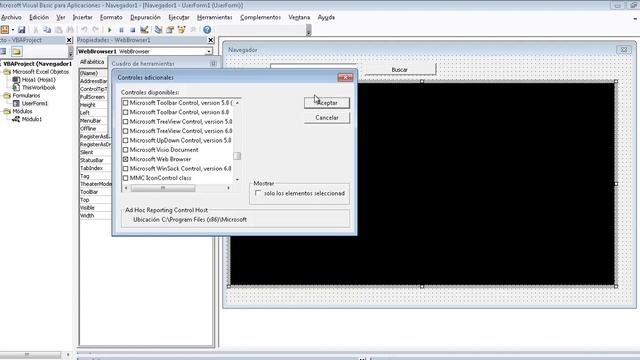
Task: Run the macro with the green play icon
Action: click(109, 30)
